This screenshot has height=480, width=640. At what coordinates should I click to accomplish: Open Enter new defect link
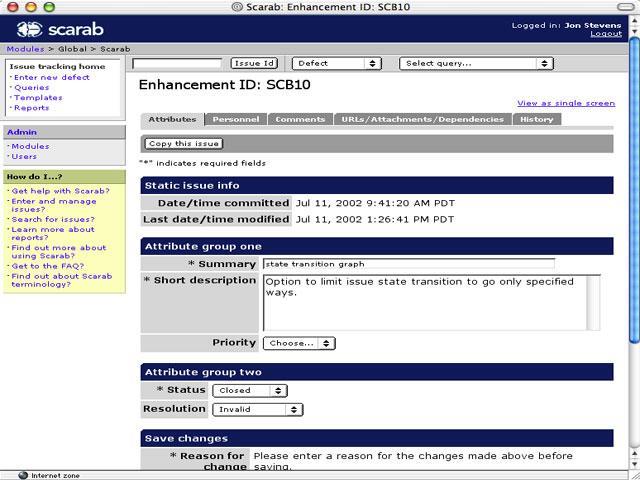coord(51,77)
